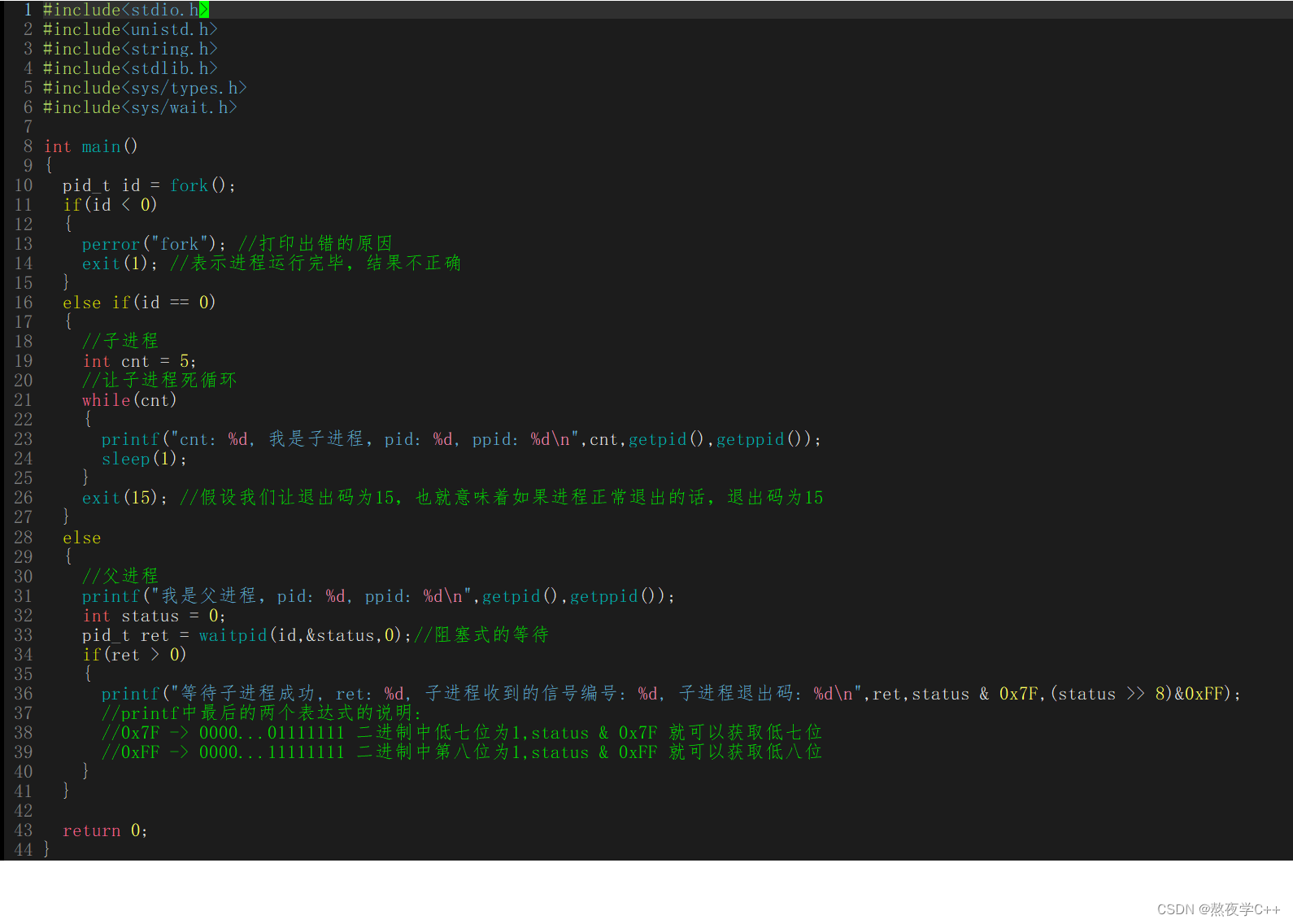Click 'pid_t id = fork();' statement
The width and height of the screenshot is (1293, 924).
tap(149, 185)
